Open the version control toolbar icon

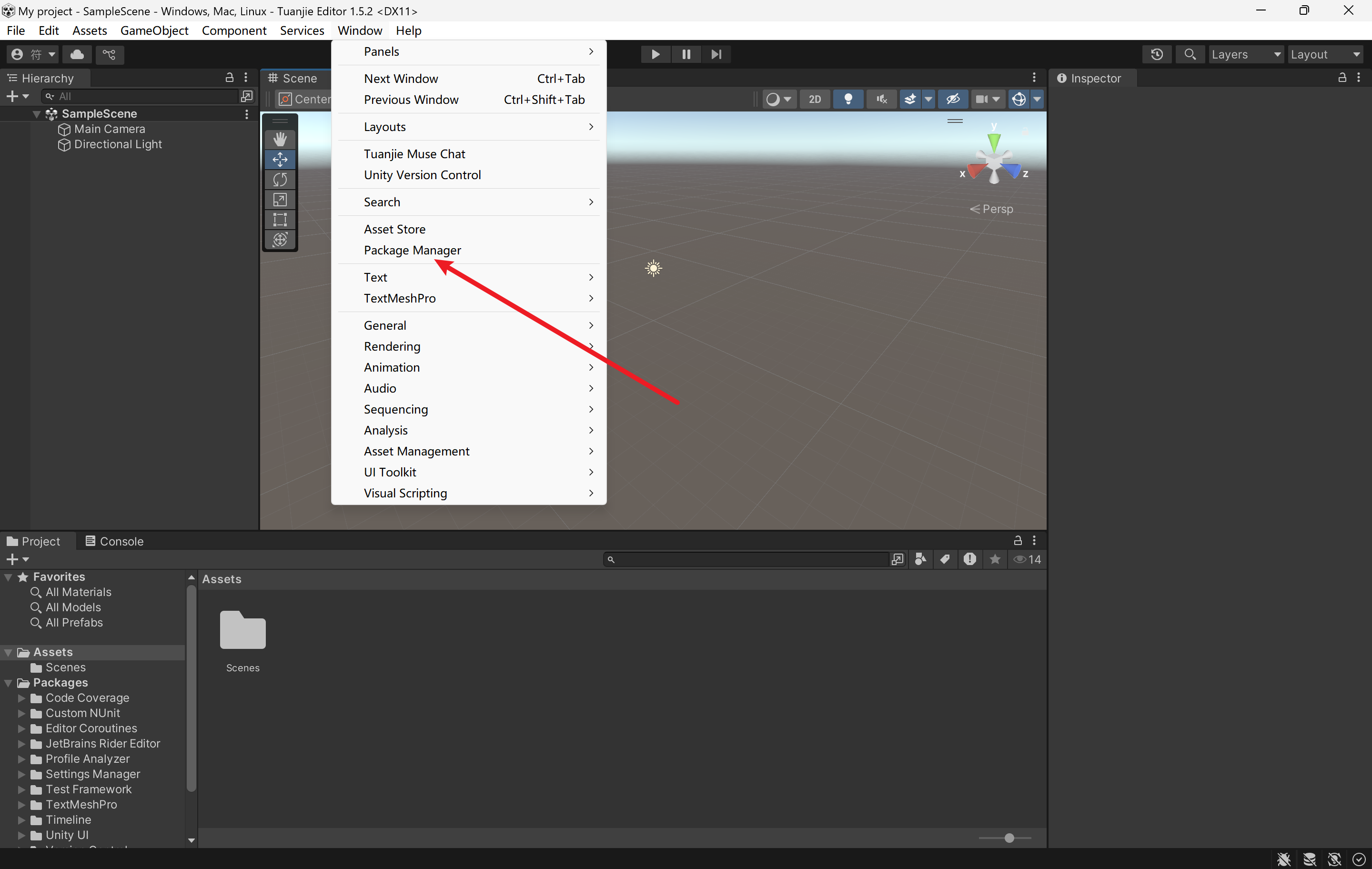(109, 54)
